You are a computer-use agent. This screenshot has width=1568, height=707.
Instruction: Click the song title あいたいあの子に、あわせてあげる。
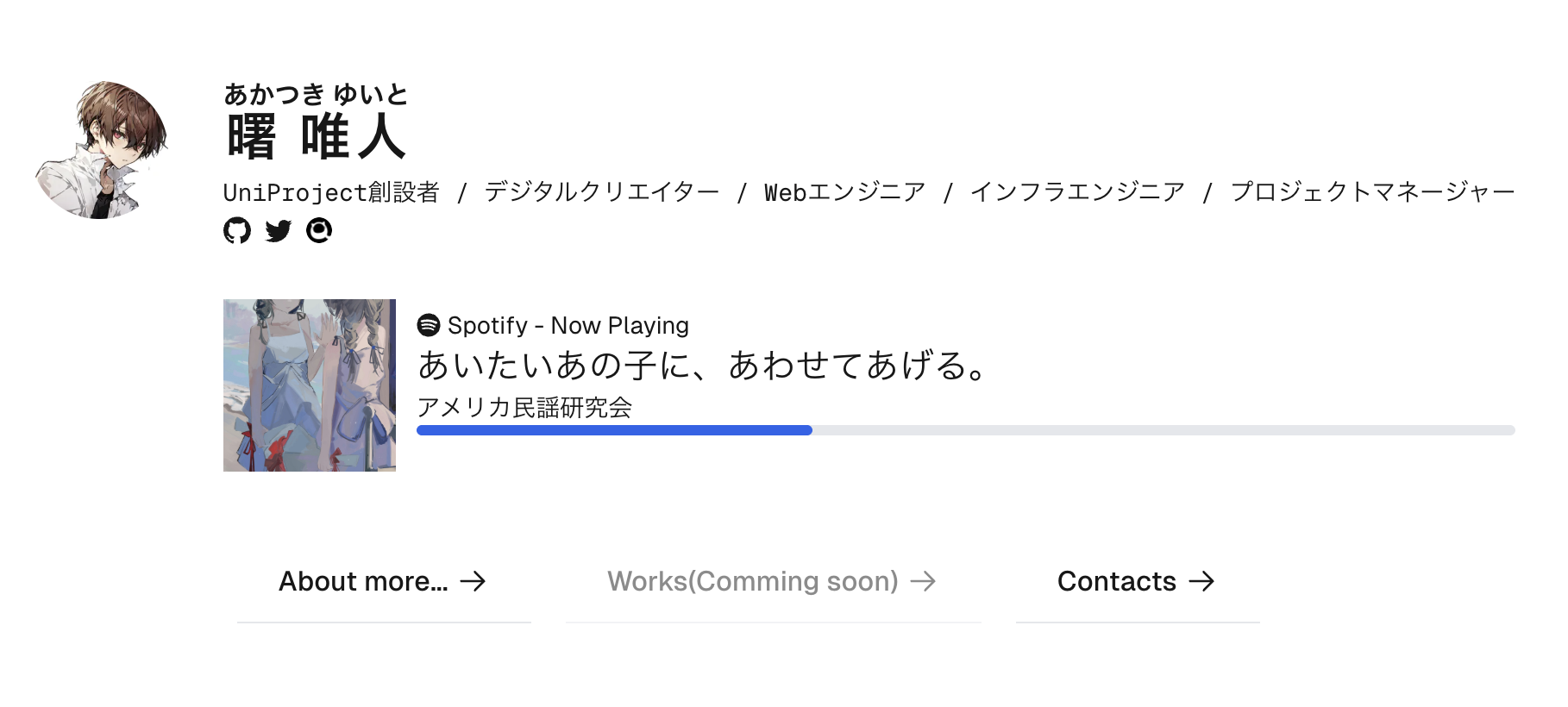pos(701,365)
